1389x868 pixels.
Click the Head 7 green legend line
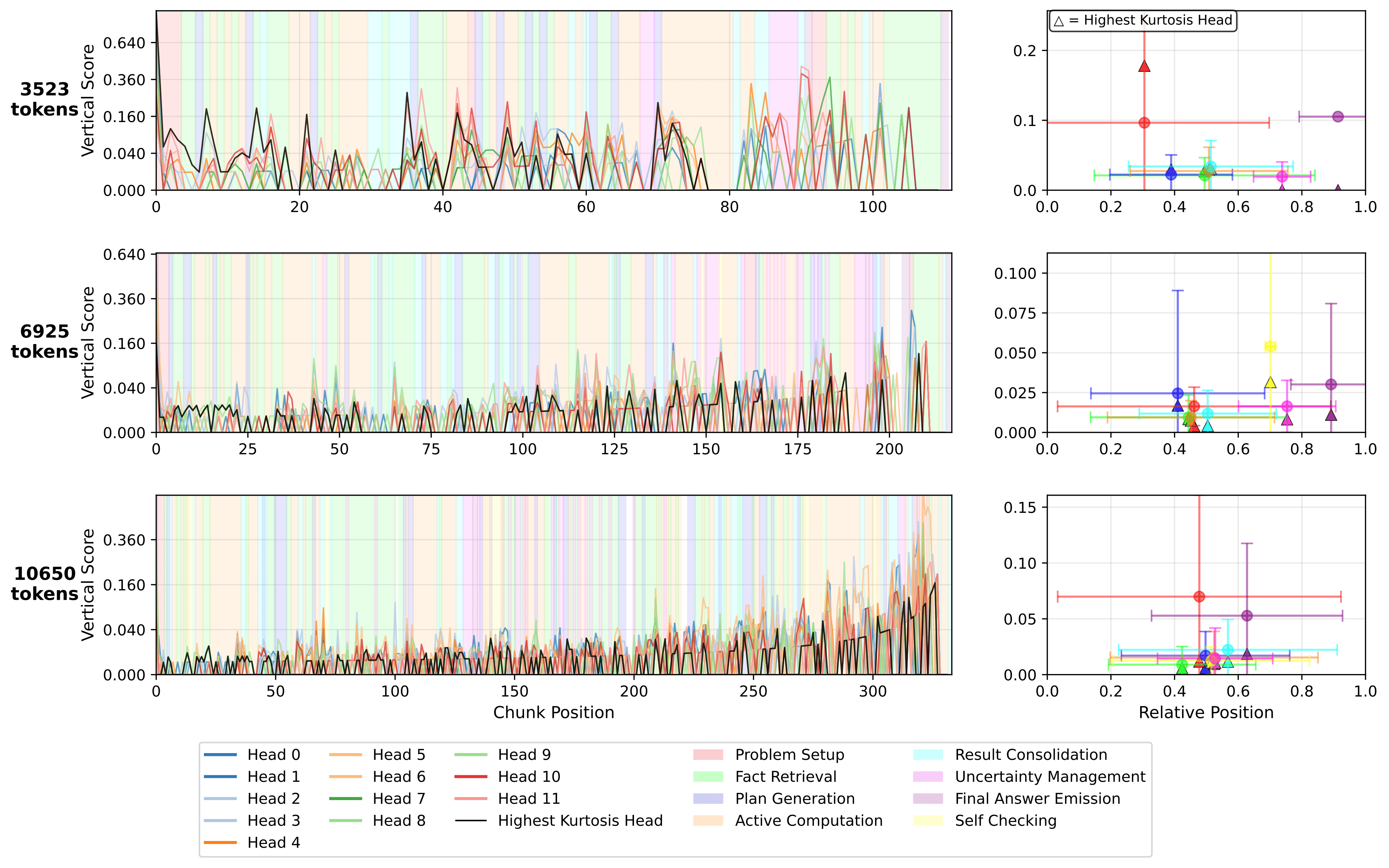(x=345, y=799)
